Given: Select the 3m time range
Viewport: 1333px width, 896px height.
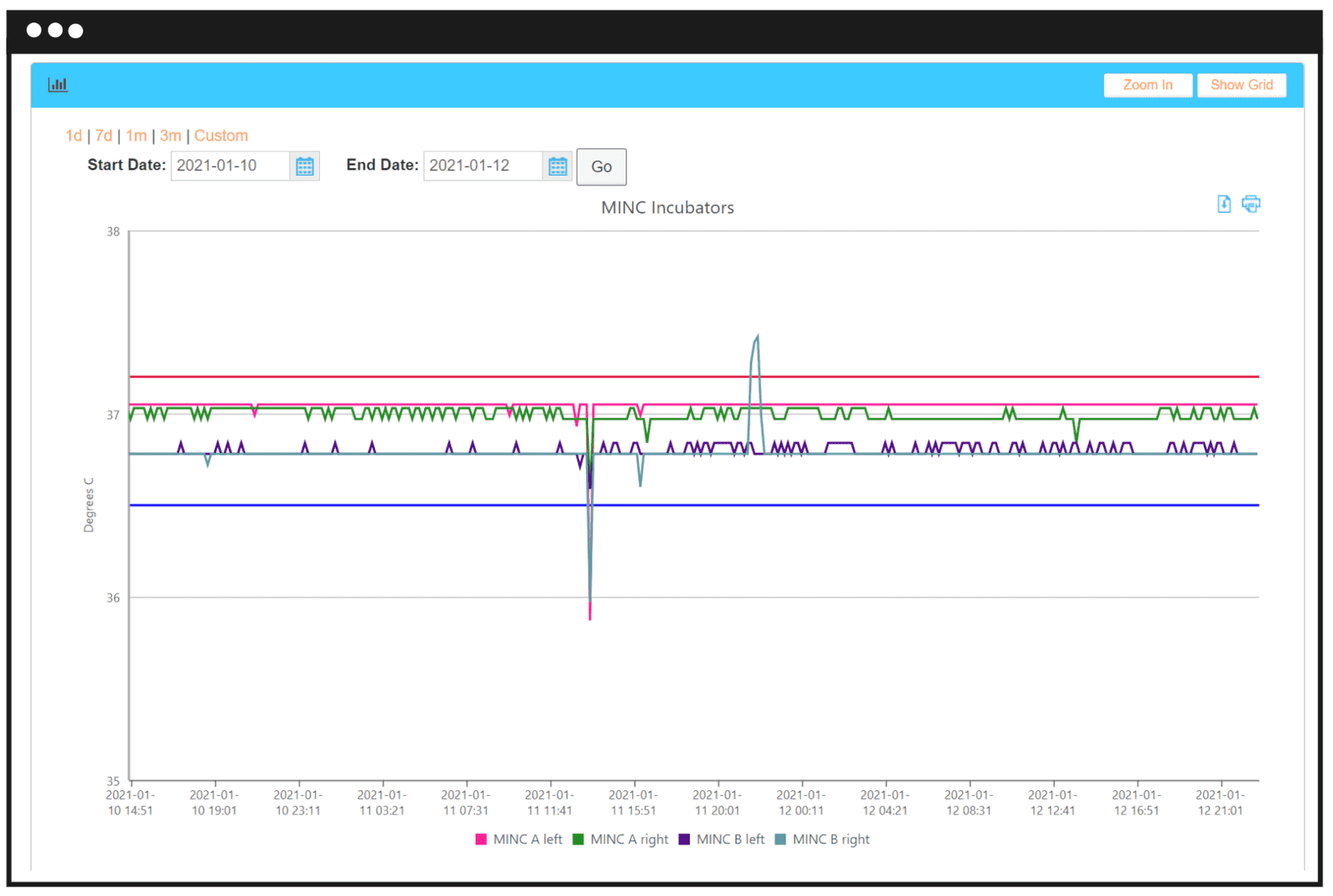Looking at the screenshot, I should [170, 136].
